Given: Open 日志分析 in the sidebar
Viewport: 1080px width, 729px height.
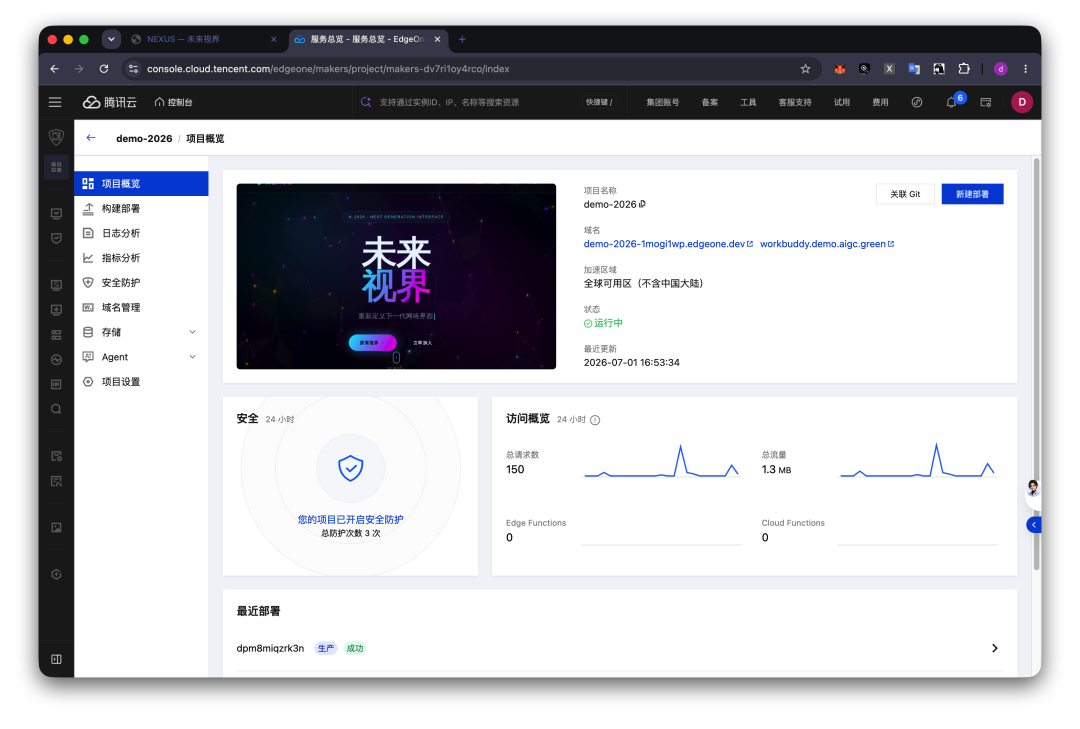Looking at the screenshot, I should click(x=141, y=233).
